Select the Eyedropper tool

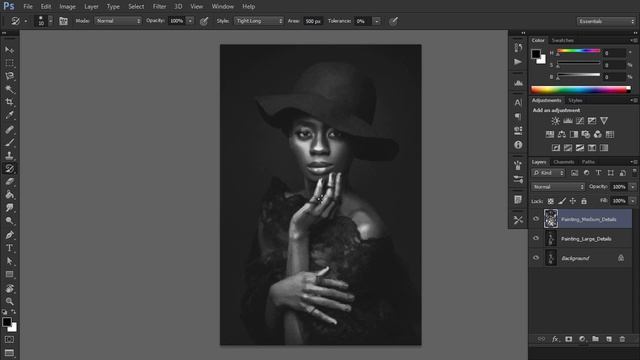point(9,115)
